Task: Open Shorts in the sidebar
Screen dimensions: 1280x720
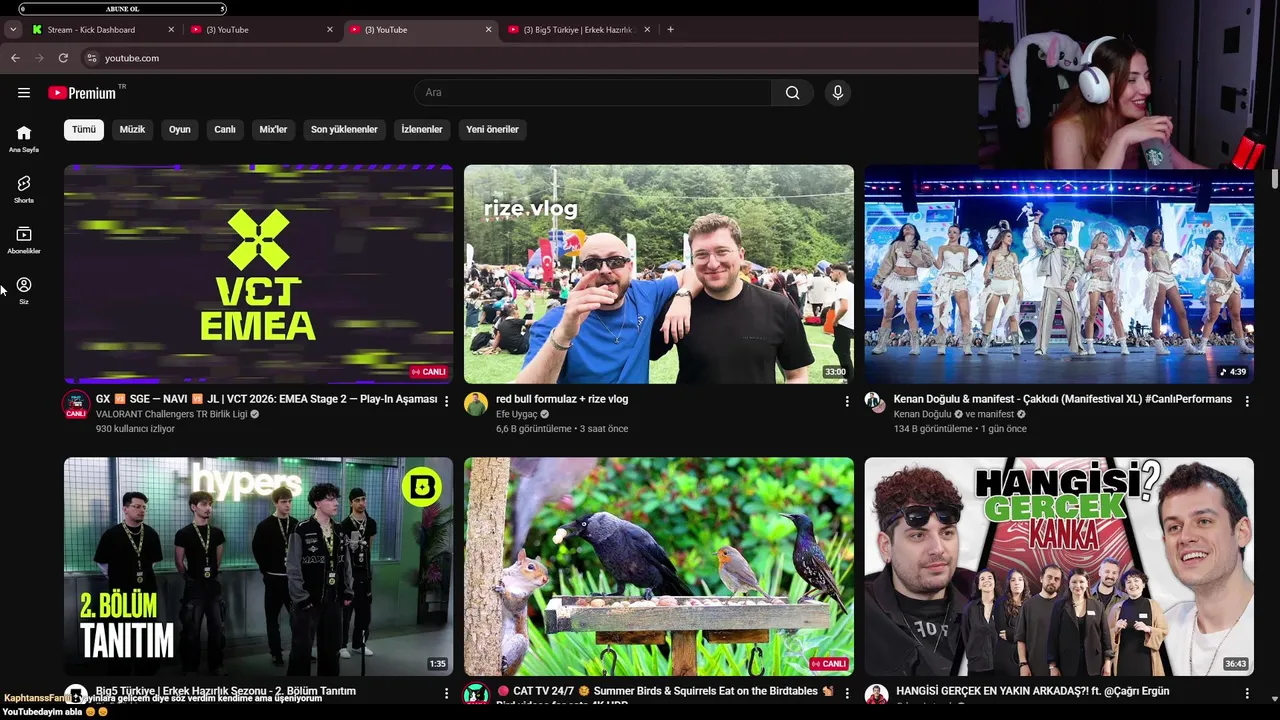Action: [x=24, y=189]
